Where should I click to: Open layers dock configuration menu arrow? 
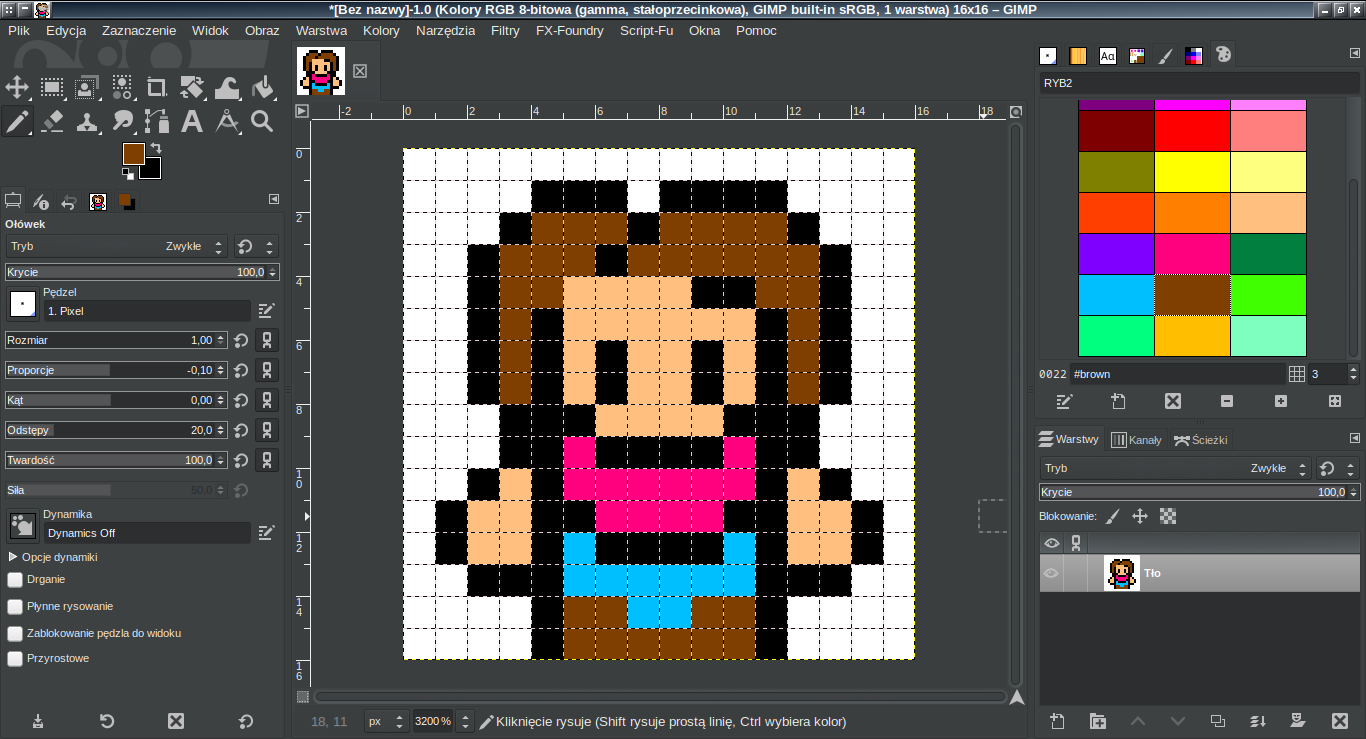[1354, 438]
